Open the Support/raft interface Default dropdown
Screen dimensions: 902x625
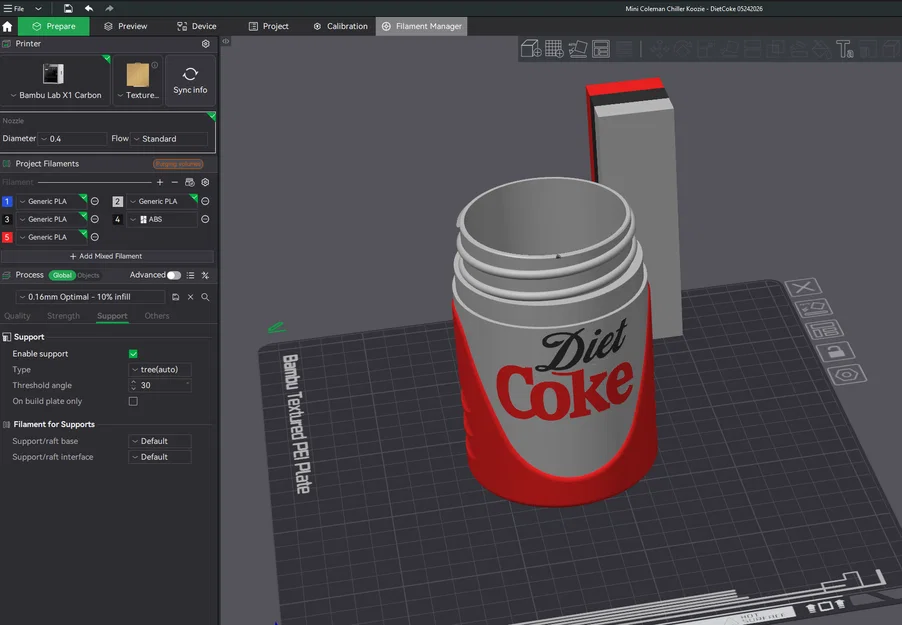160,457
